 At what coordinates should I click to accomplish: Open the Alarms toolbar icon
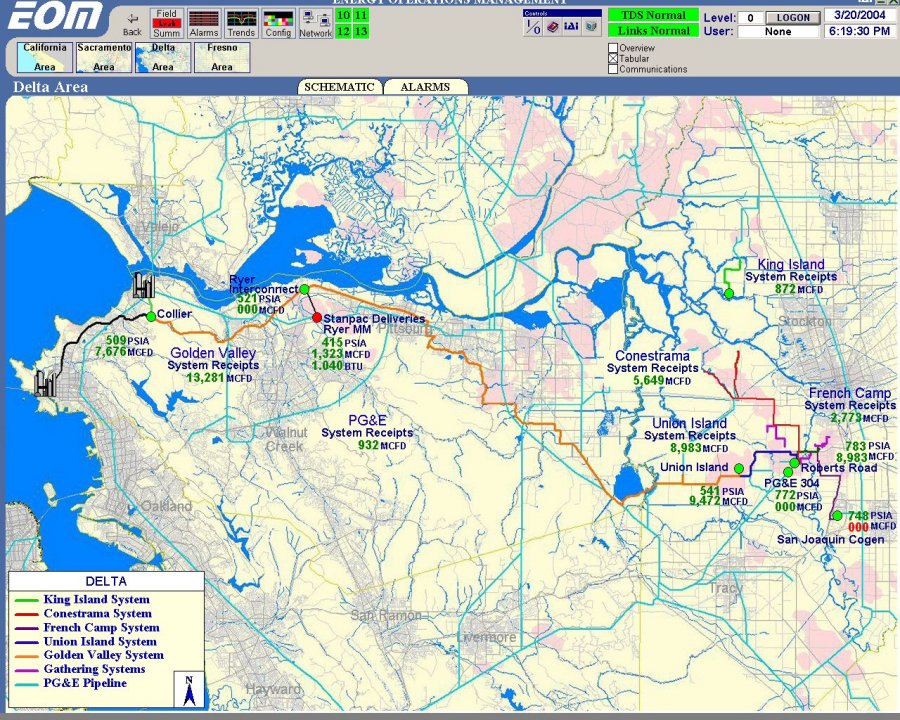(204, 24)
